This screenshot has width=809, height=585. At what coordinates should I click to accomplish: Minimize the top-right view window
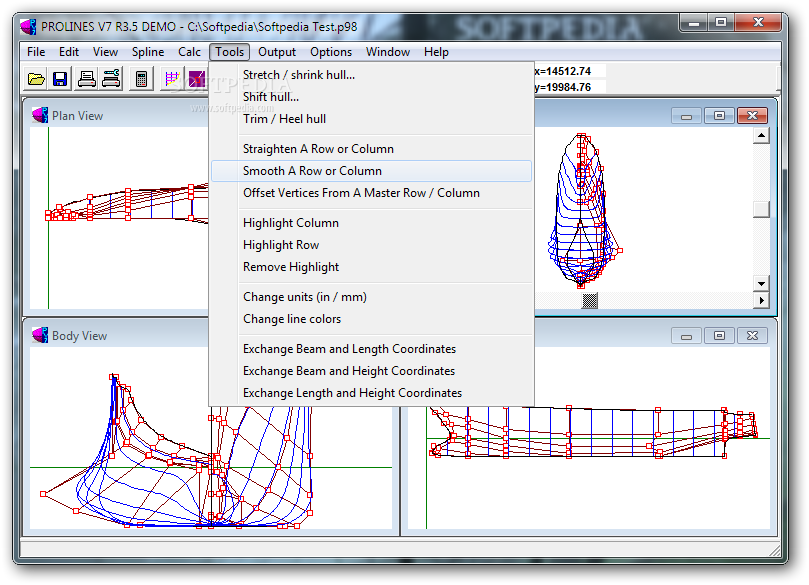tap(686, 116)
